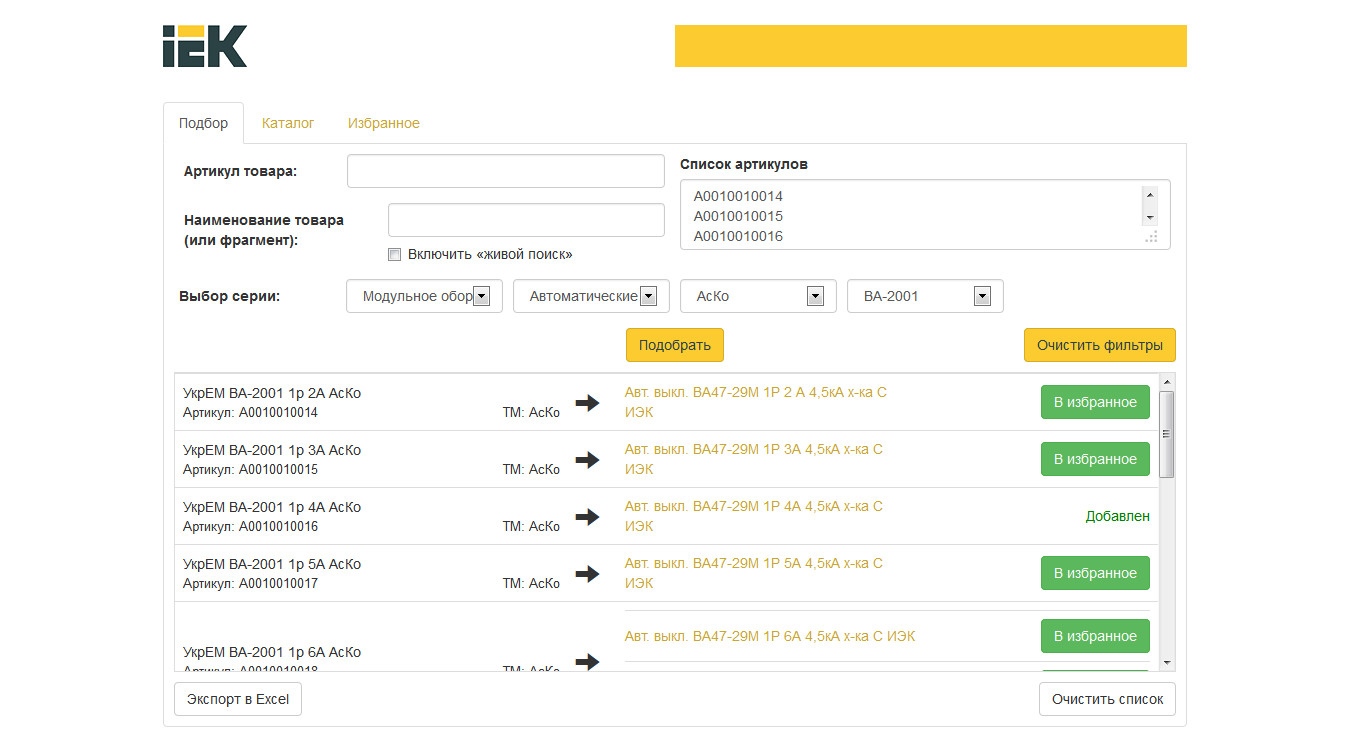Click the article list scroll up arrow
This screenshot has height=747, width=1349.
pos(1150,195)
